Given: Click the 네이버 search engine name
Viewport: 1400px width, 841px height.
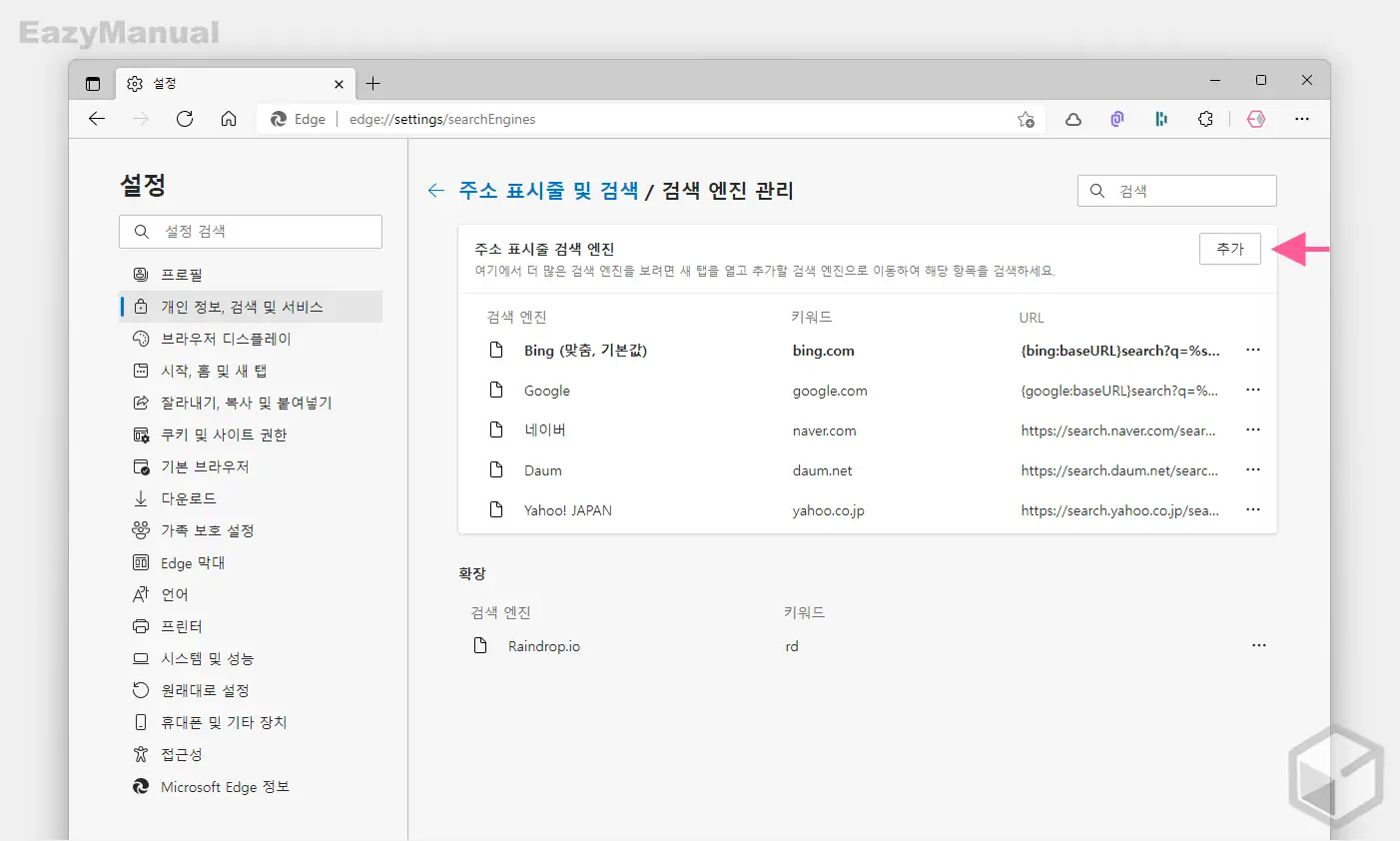Looking at the screenshot, I should click(x=545, y=430).
